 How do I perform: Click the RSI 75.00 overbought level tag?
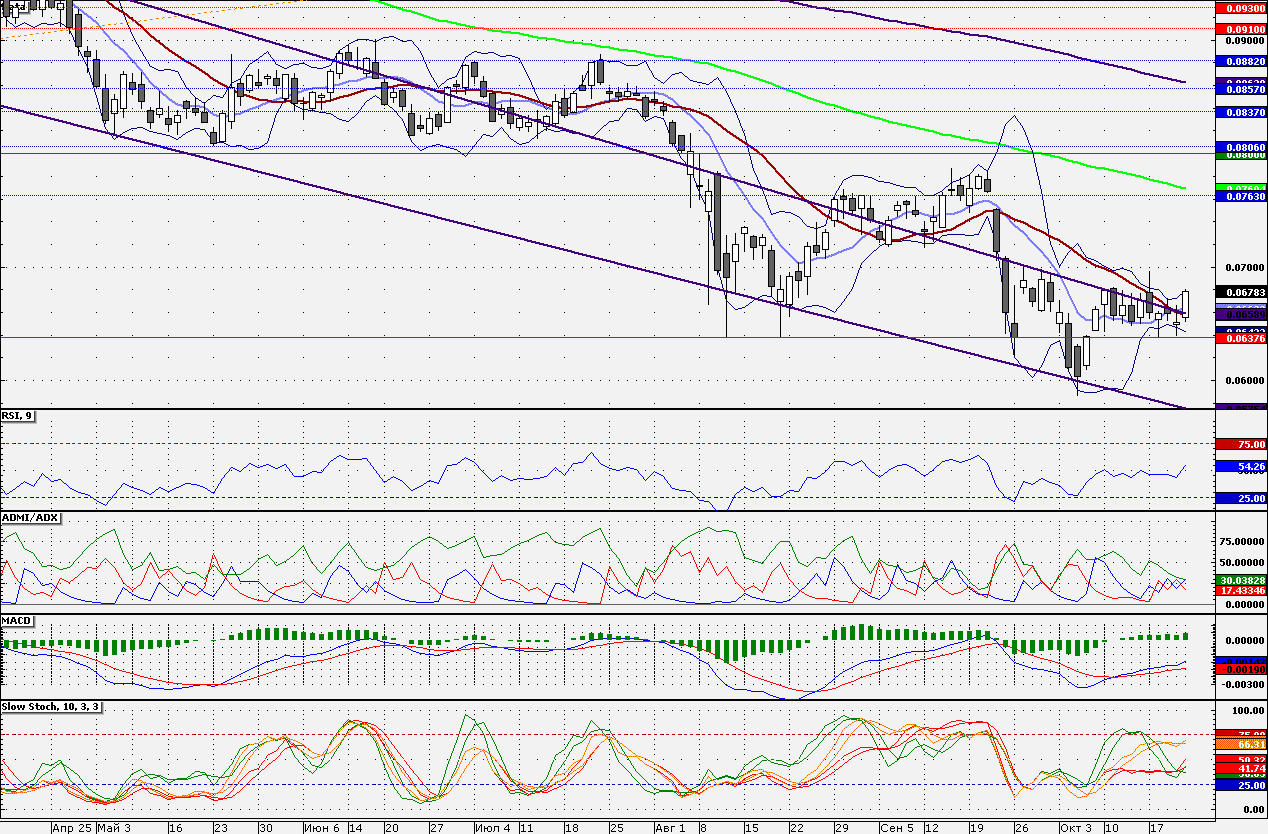[x=1241, y=444]
